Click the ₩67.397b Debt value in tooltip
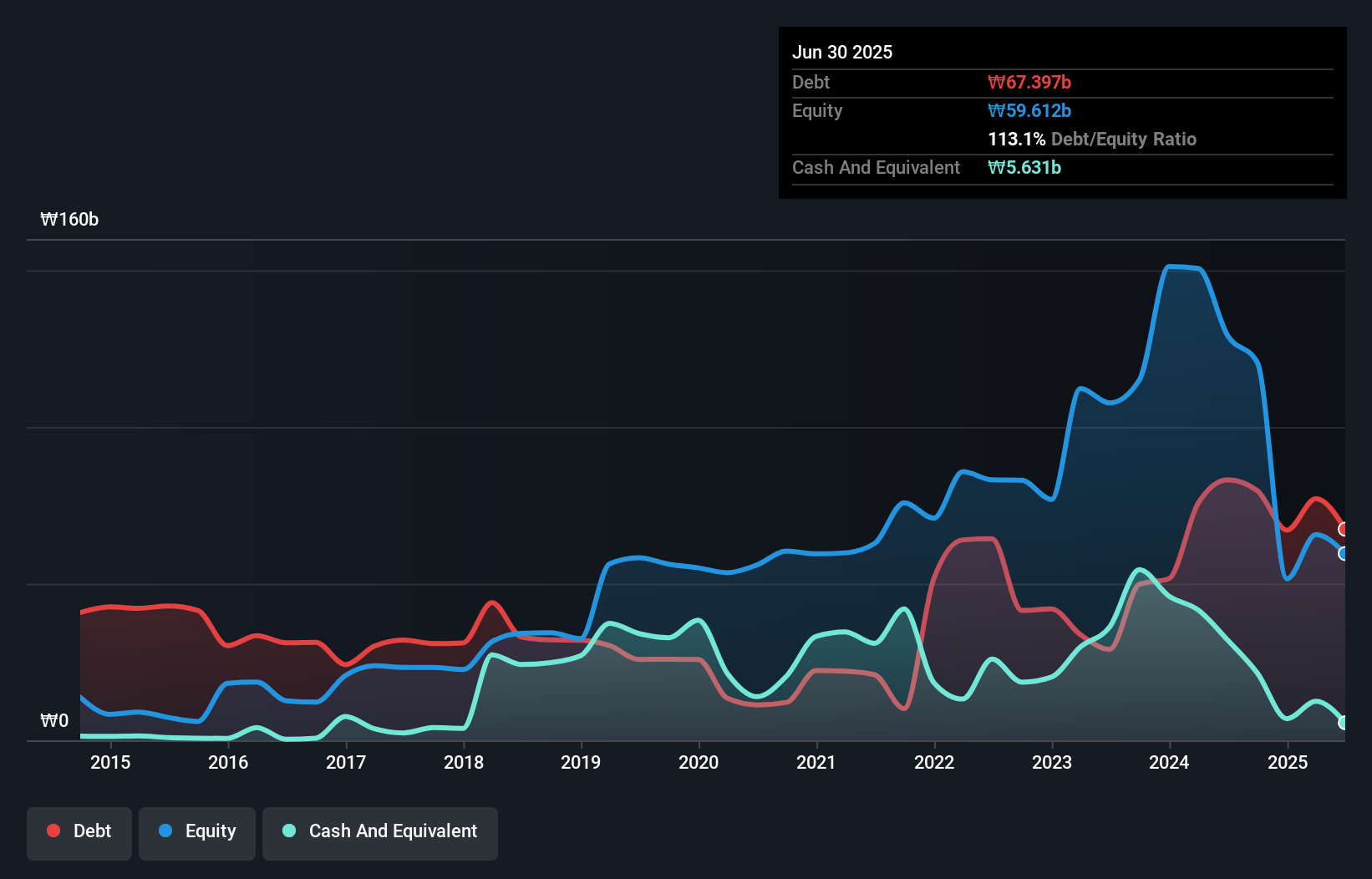 (1029, 82)
